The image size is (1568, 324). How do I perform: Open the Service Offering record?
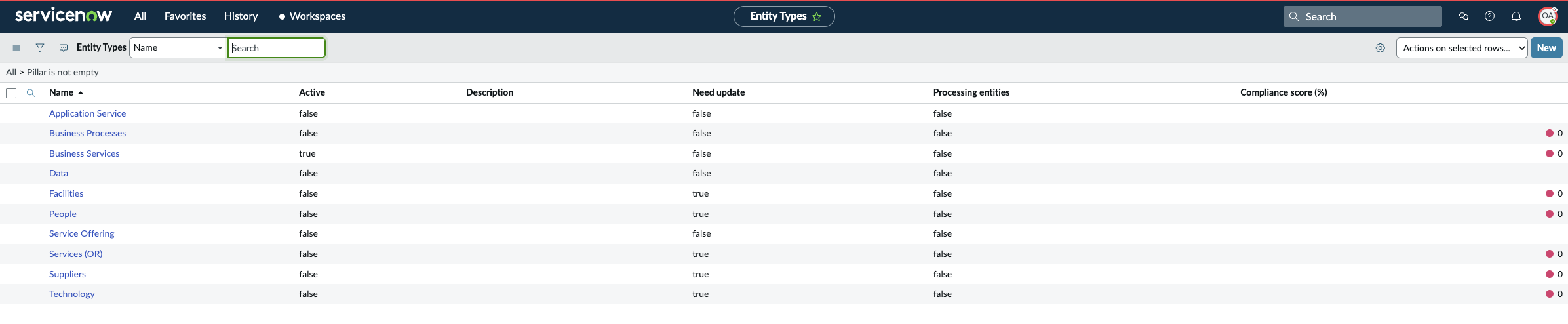click(x=81, y=233)
